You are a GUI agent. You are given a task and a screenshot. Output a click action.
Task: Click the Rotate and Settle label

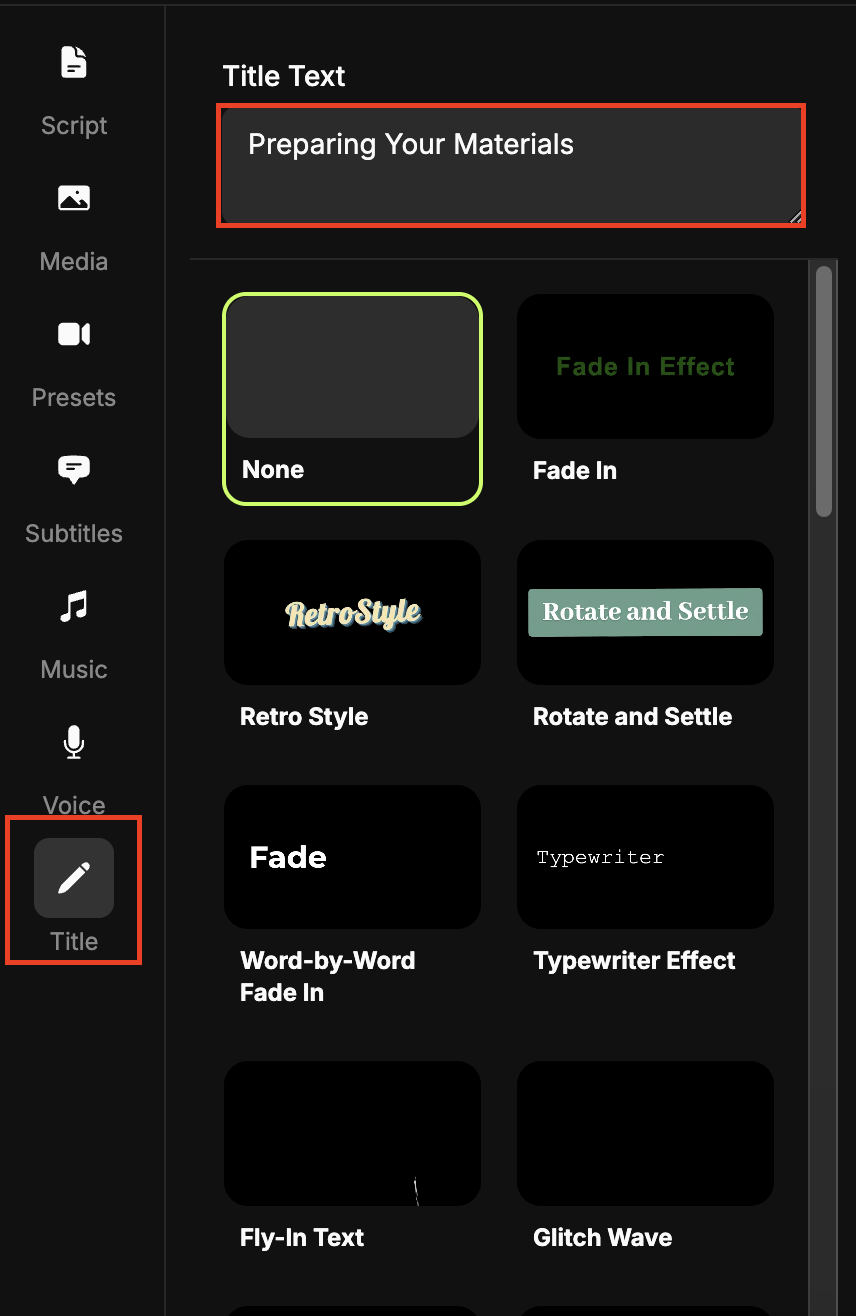(633, 717)
